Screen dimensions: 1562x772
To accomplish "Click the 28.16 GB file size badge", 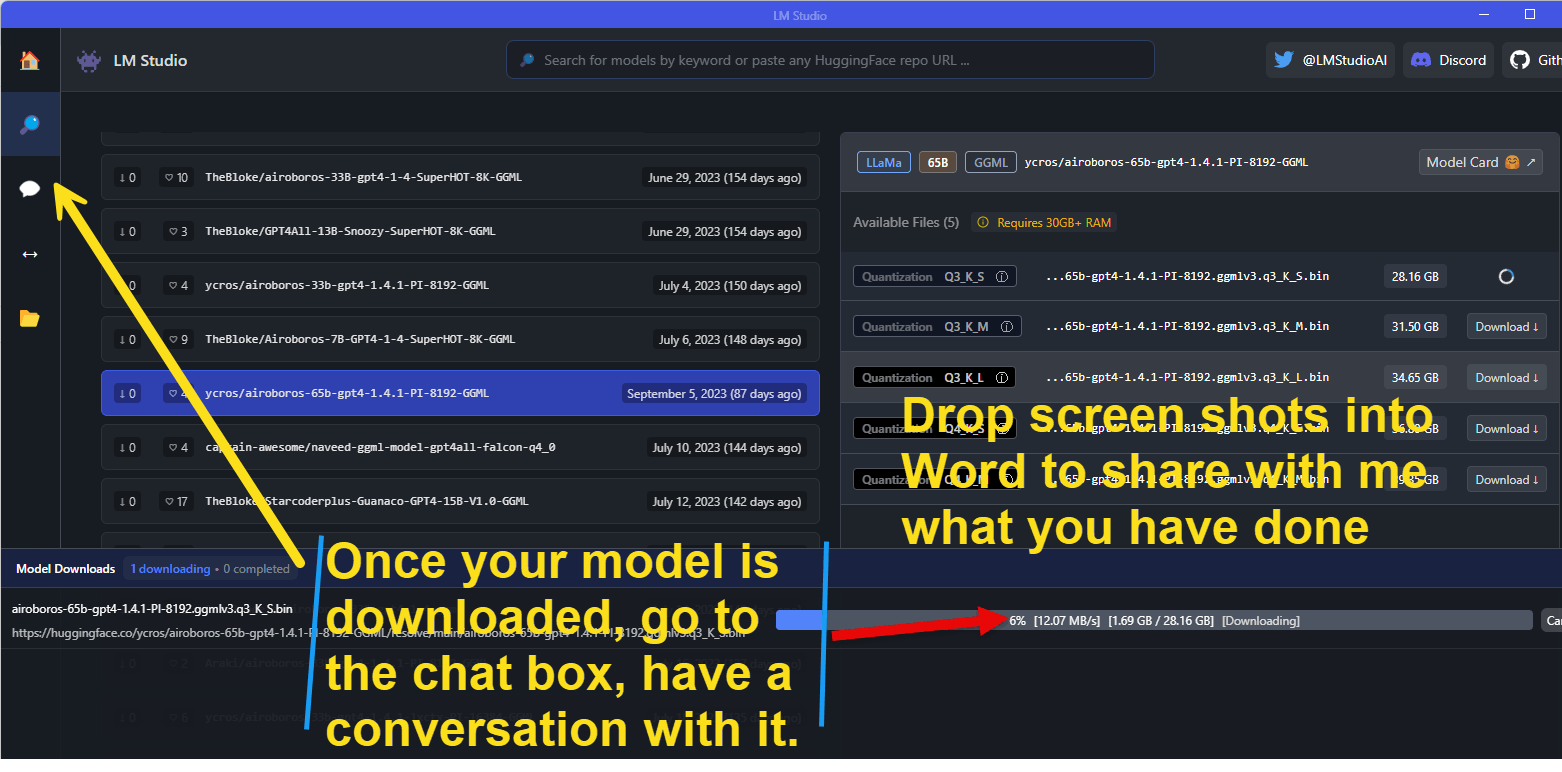I will coord(1415,276).
